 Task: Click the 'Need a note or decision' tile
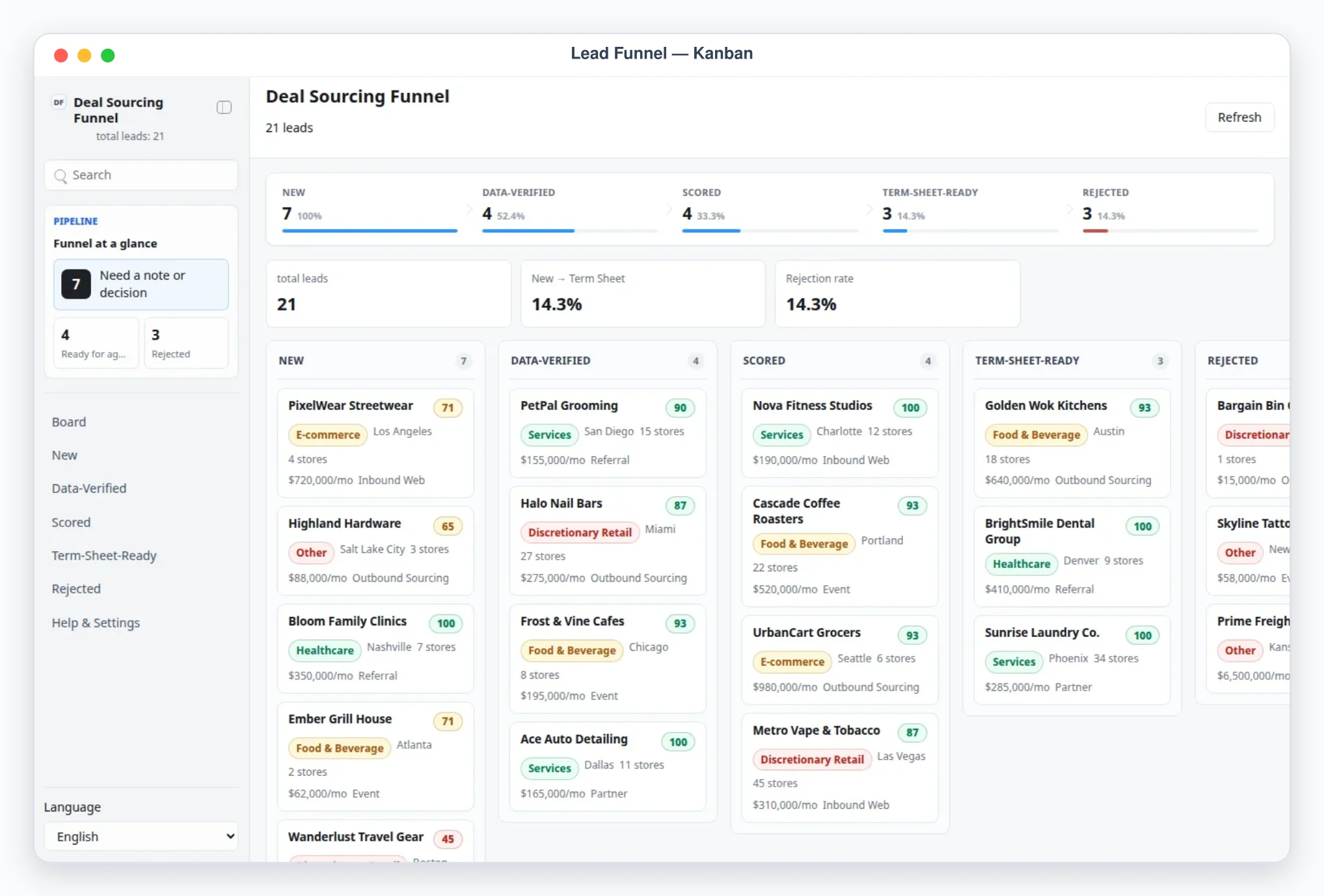[x=141, y=284]
